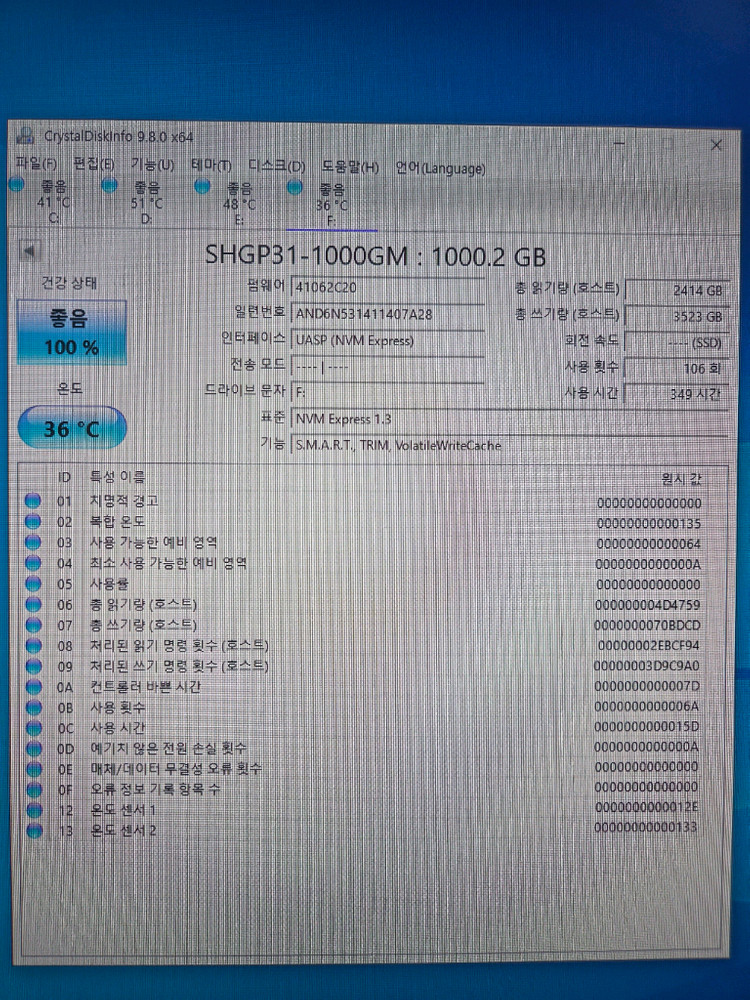
Task: Click the status dot for attribute 08
Action: 33,645
